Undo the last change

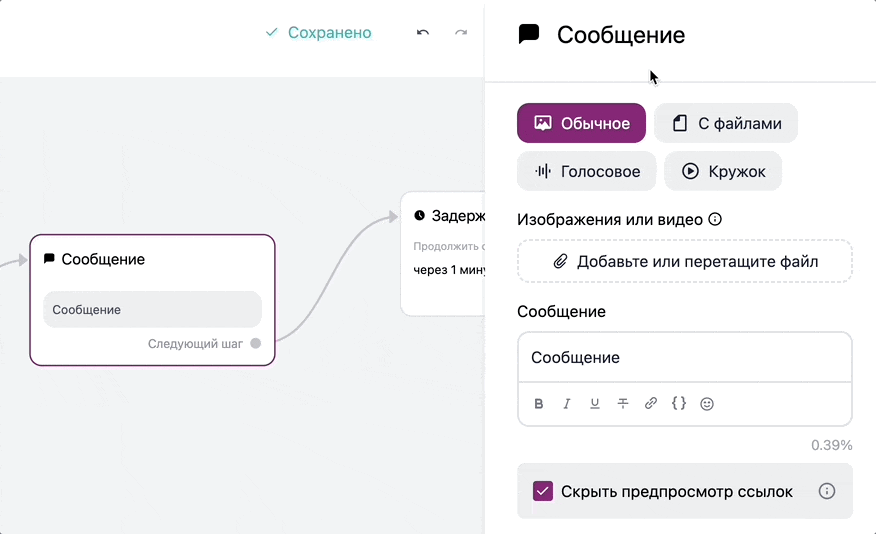coord(423,33)
